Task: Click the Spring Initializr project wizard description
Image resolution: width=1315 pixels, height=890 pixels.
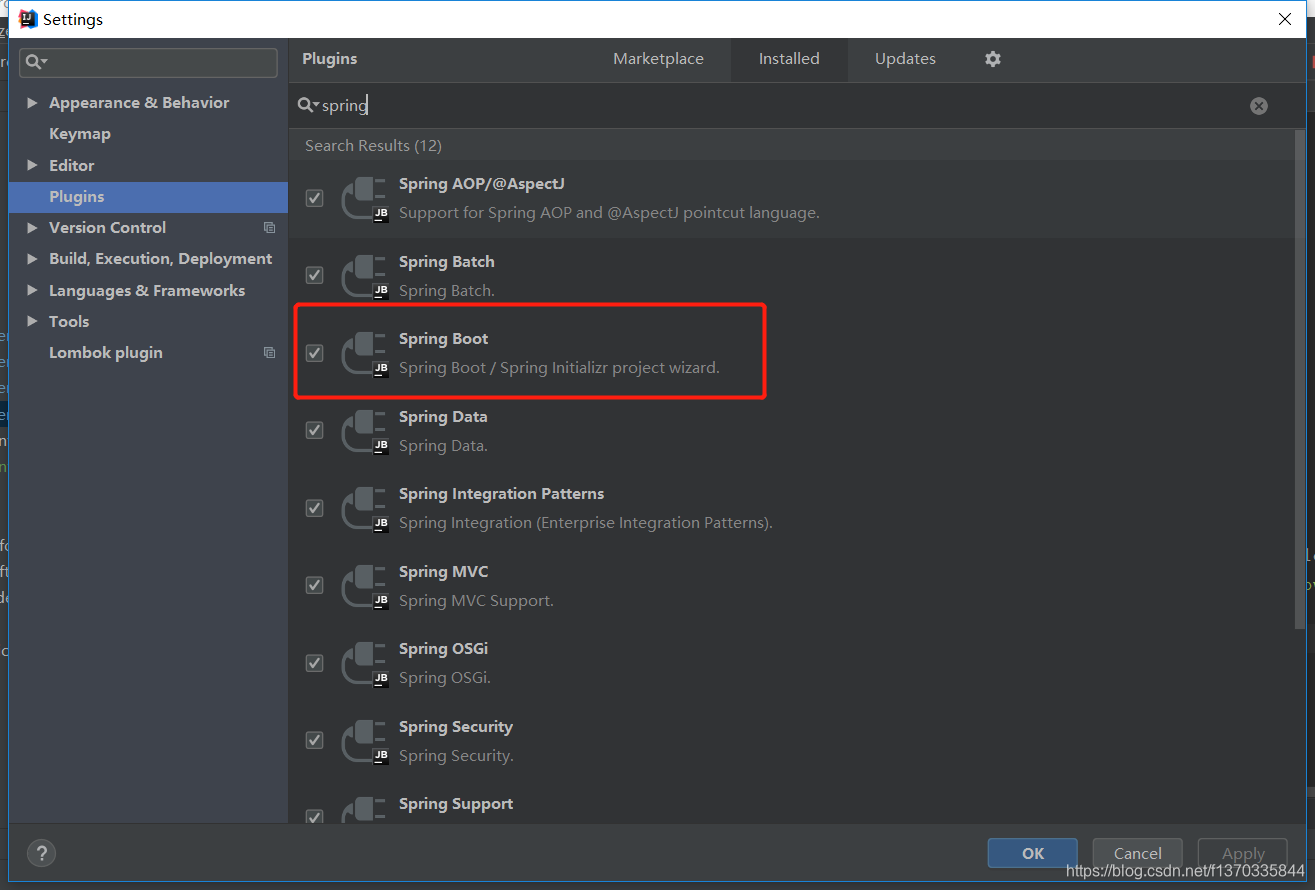Action: coord(559,368)
